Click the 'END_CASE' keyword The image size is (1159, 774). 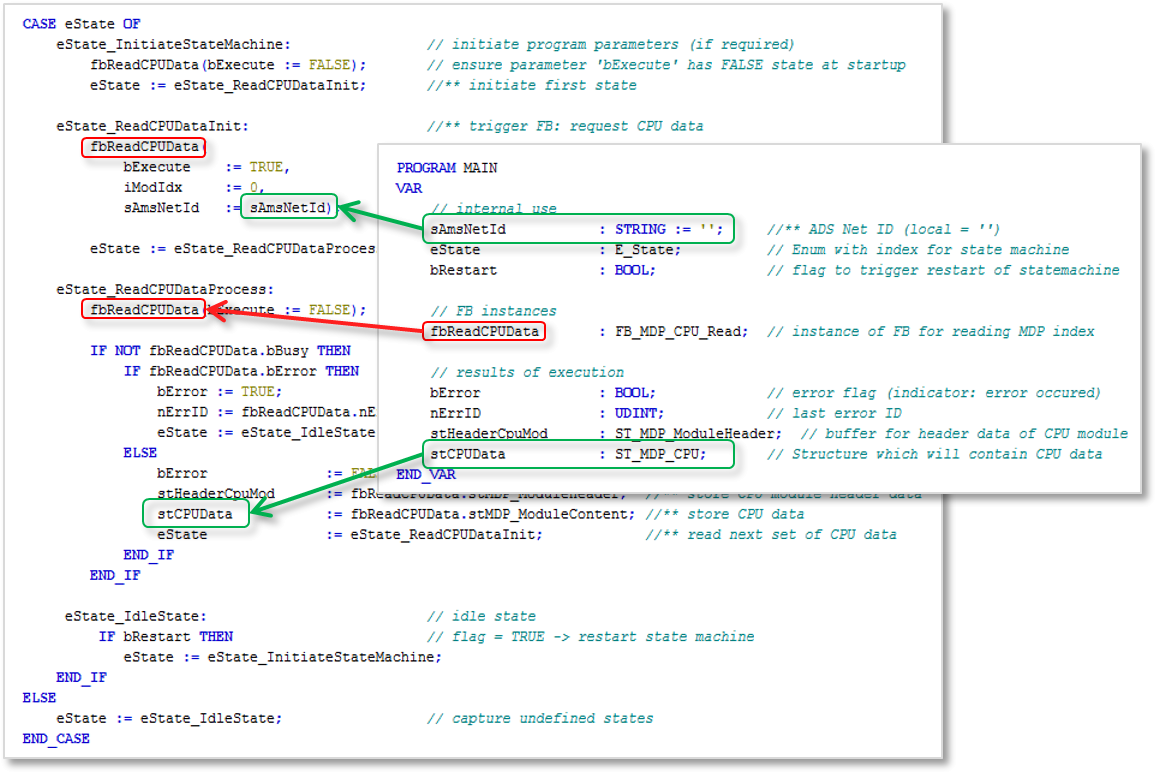coord(56,739)
